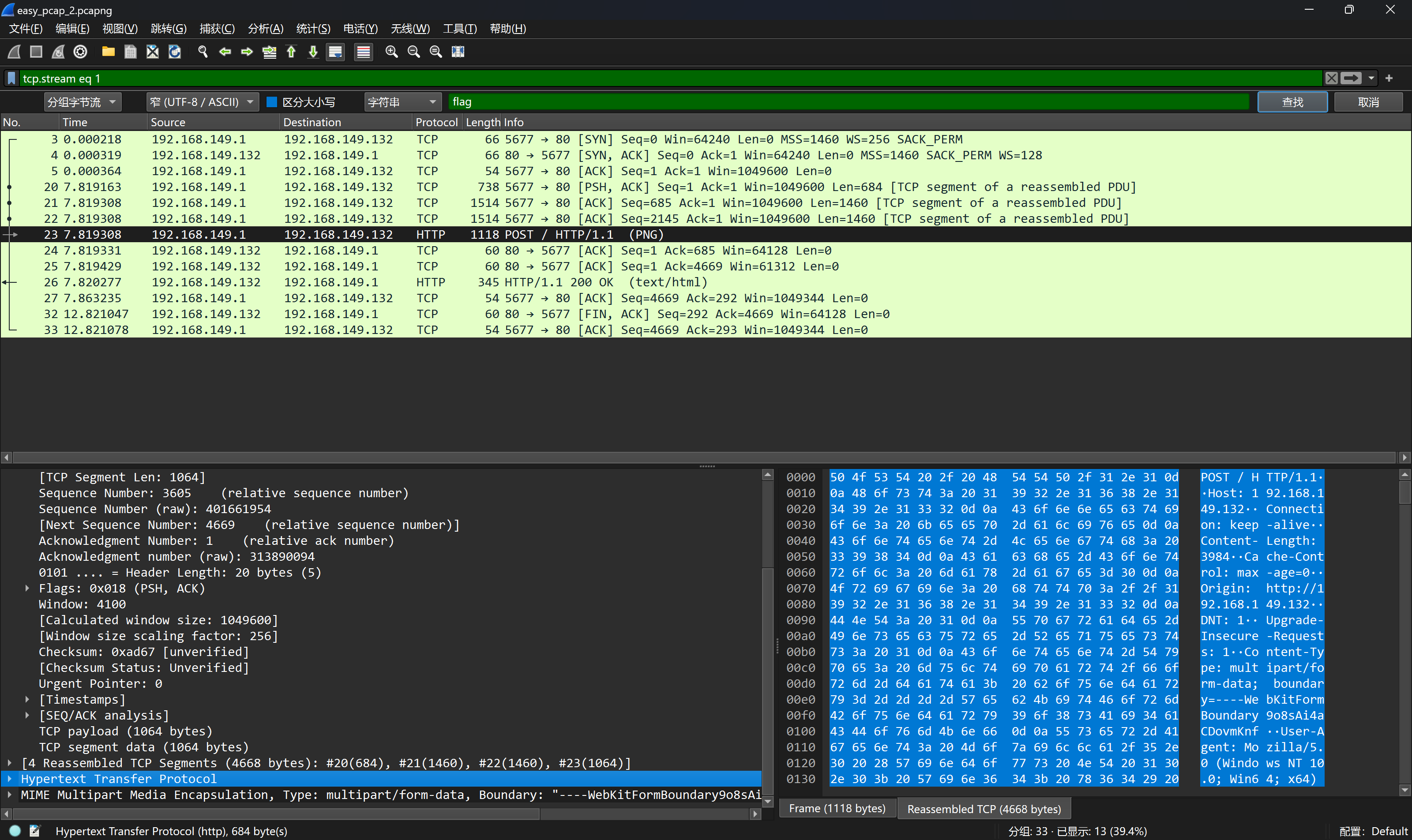Screen dimensions: 1412x840
Task: Switch to Reassembled TCP (4668 bytes) tab
Action: pos(984,809)
